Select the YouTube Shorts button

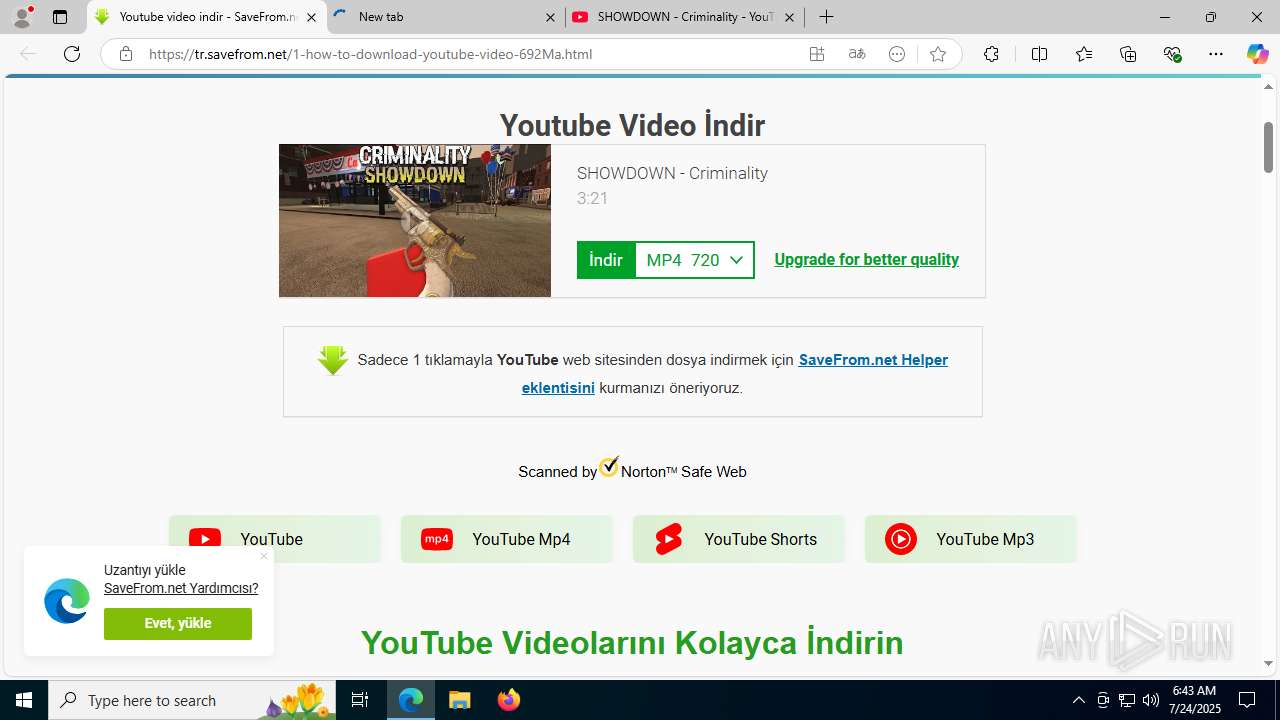[739, 539]
